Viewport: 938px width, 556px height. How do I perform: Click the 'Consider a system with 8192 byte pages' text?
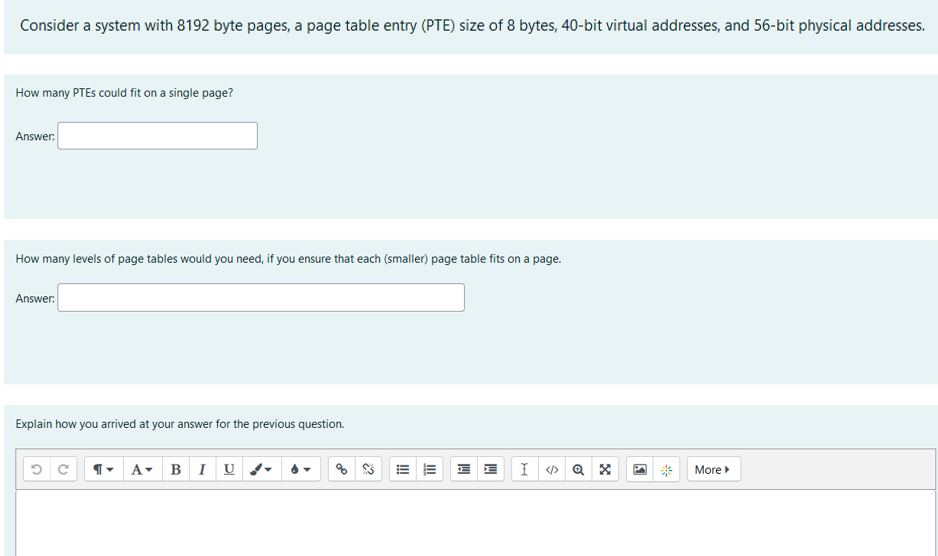[x=473, y=26]
